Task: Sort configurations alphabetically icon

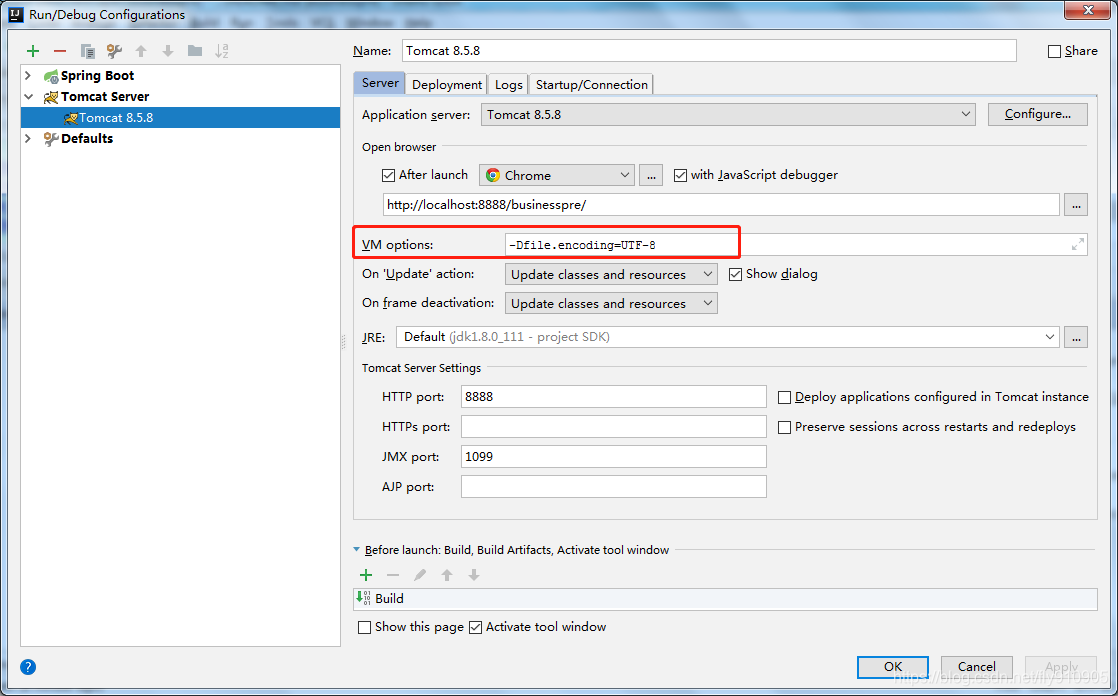Action: coord(222,51)
